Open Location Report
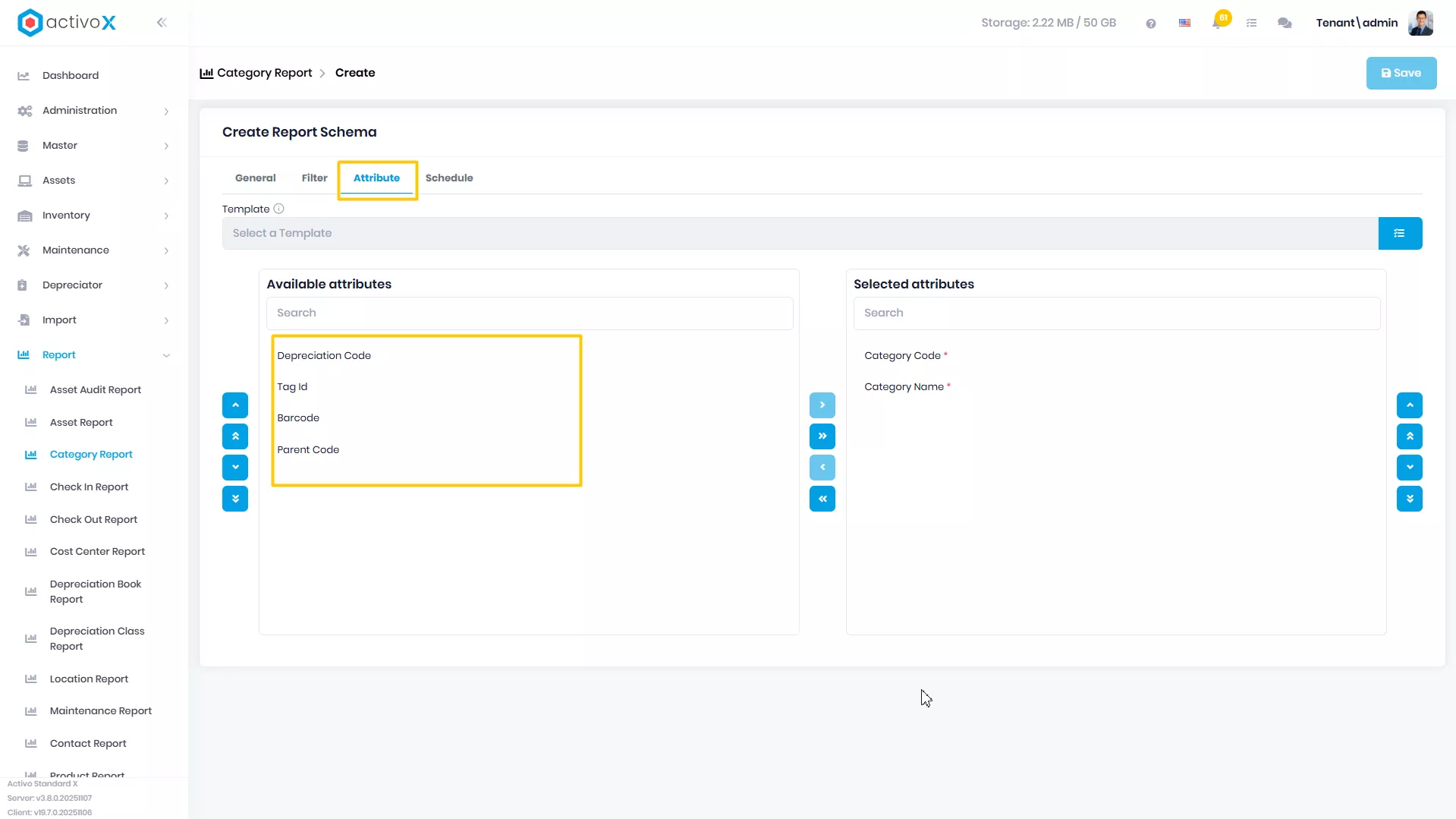Screen dimensions: 1456x819 click(x=89, y=679)
